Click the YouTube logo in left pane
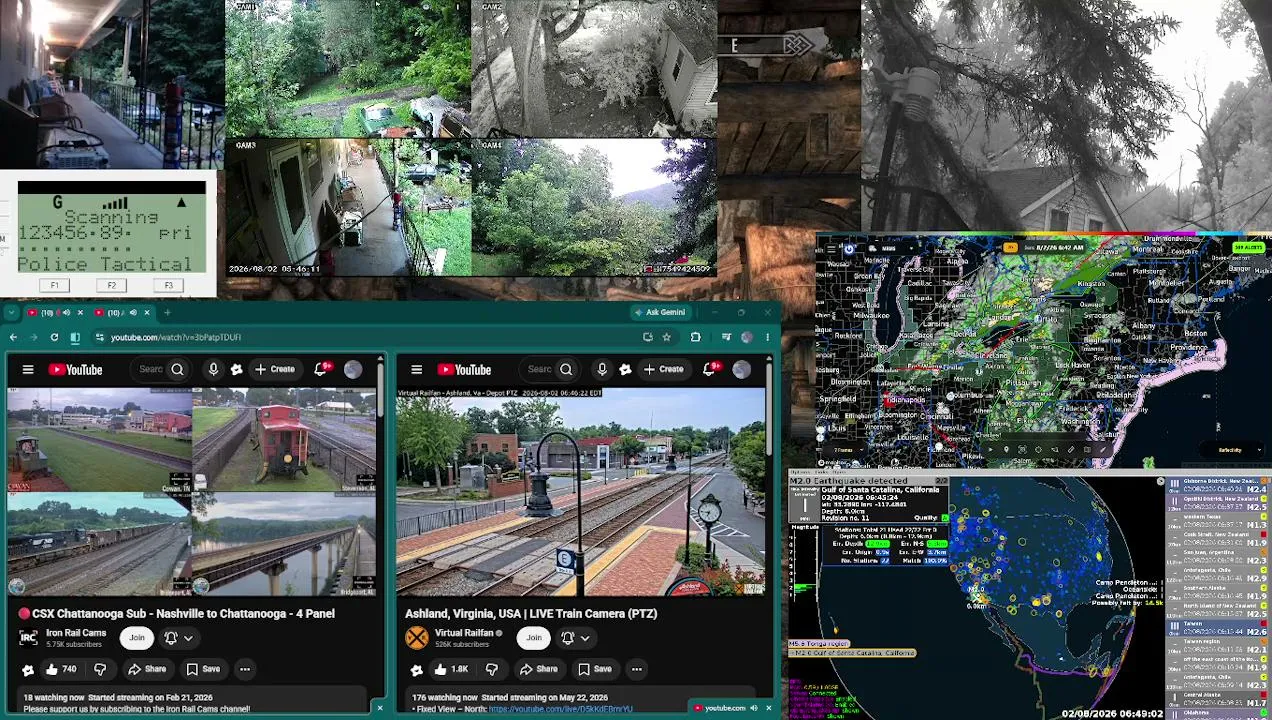1272x720 pixels. 75,370
